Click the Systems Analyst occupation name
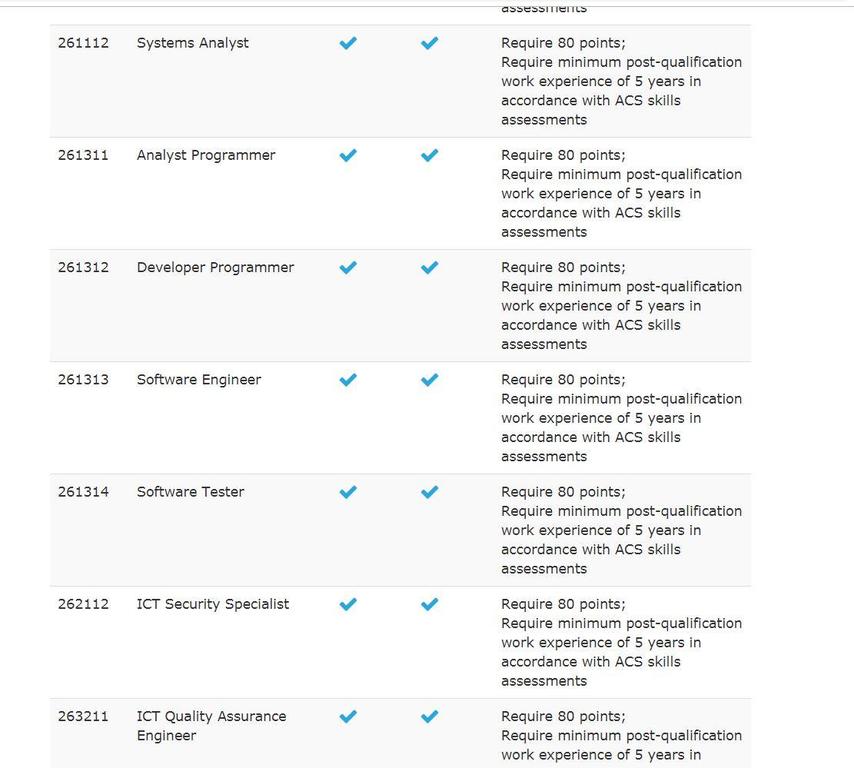Viewport: 854px width, 768px height. coord(193,43)
